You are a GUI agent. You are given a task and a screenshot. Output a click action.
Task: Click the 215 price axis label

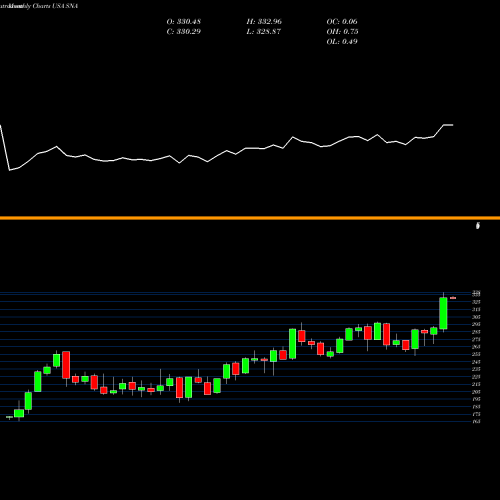coord(476,384)
